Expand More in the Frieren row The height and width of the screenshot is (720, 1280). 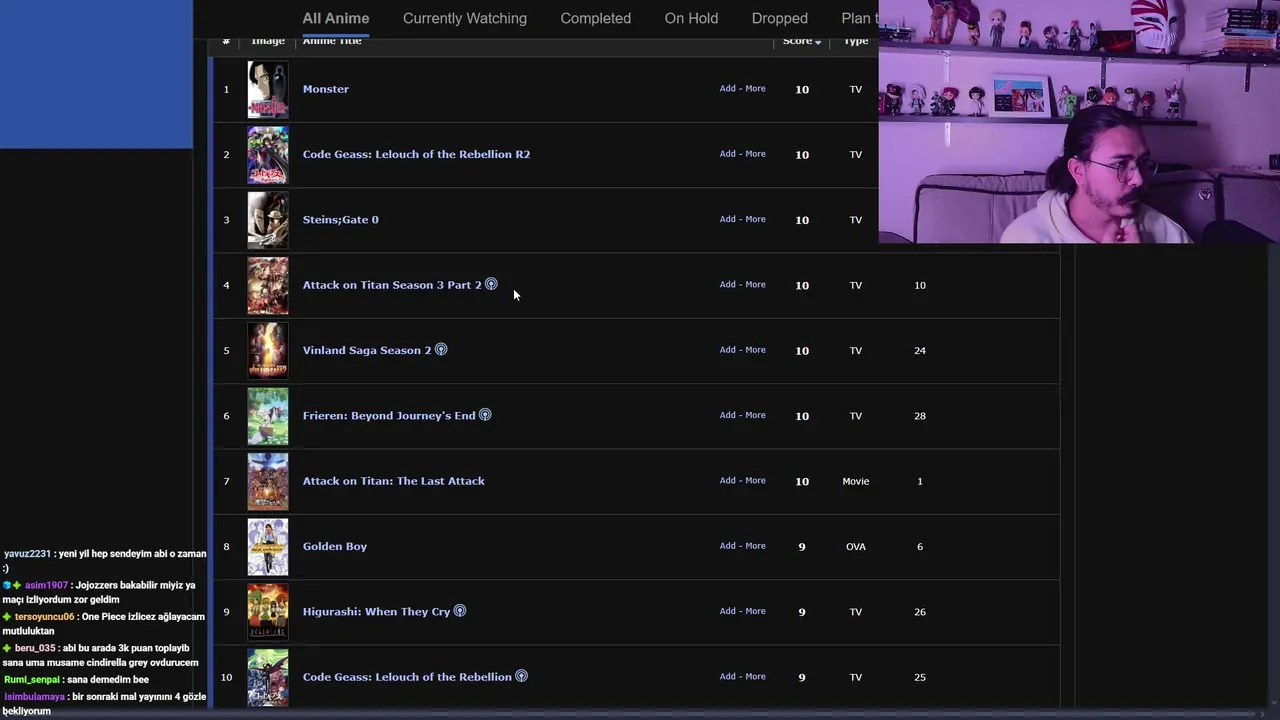click(755, 415)
